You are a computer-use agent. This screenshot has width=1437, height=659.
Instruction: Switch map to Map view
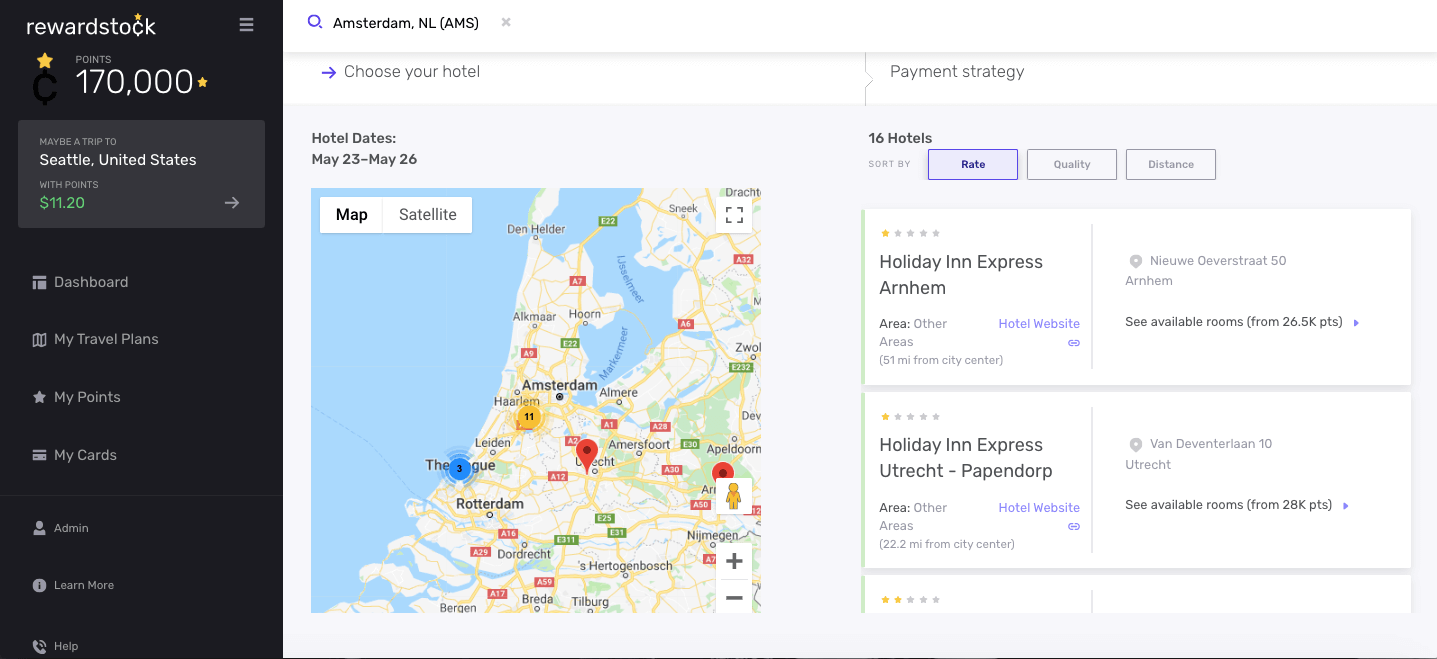pyautogui.click(x=351, y=214)
